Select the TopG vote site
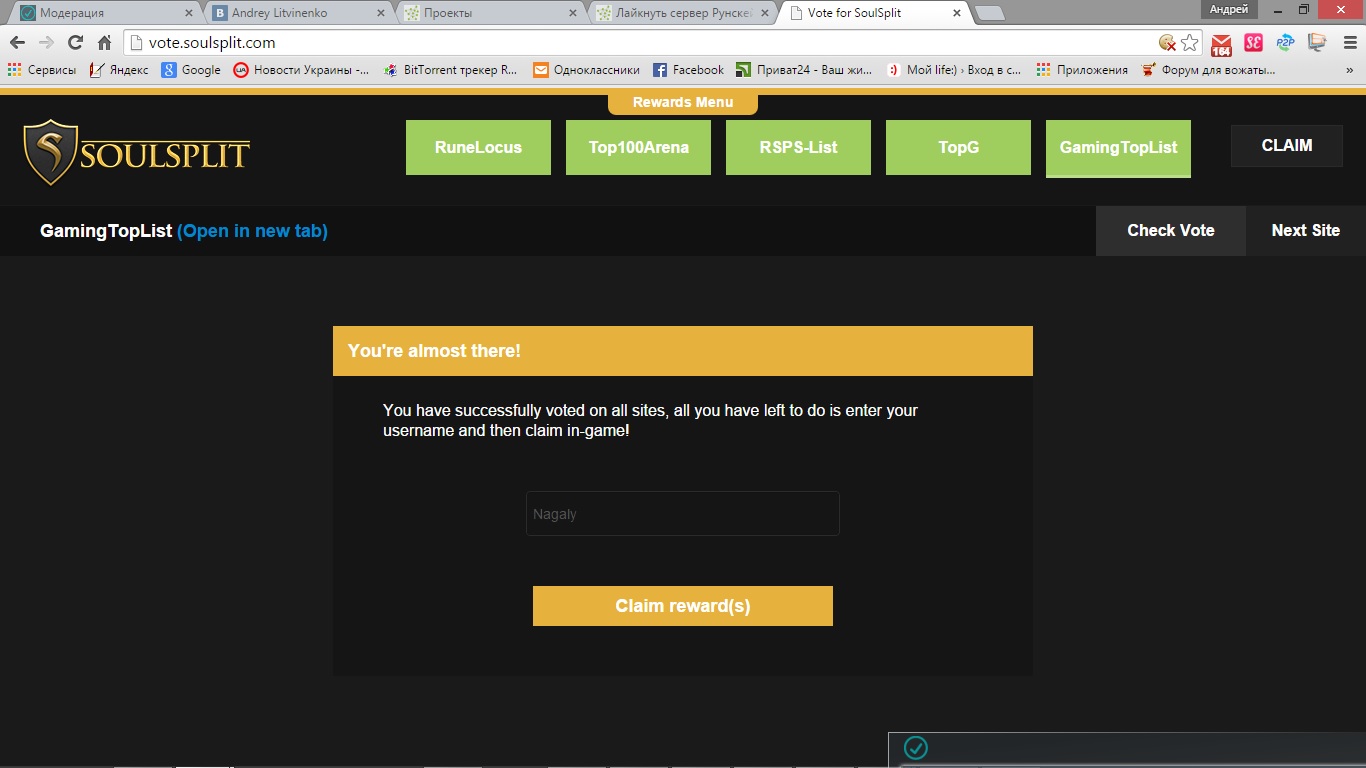 [958, 147]
